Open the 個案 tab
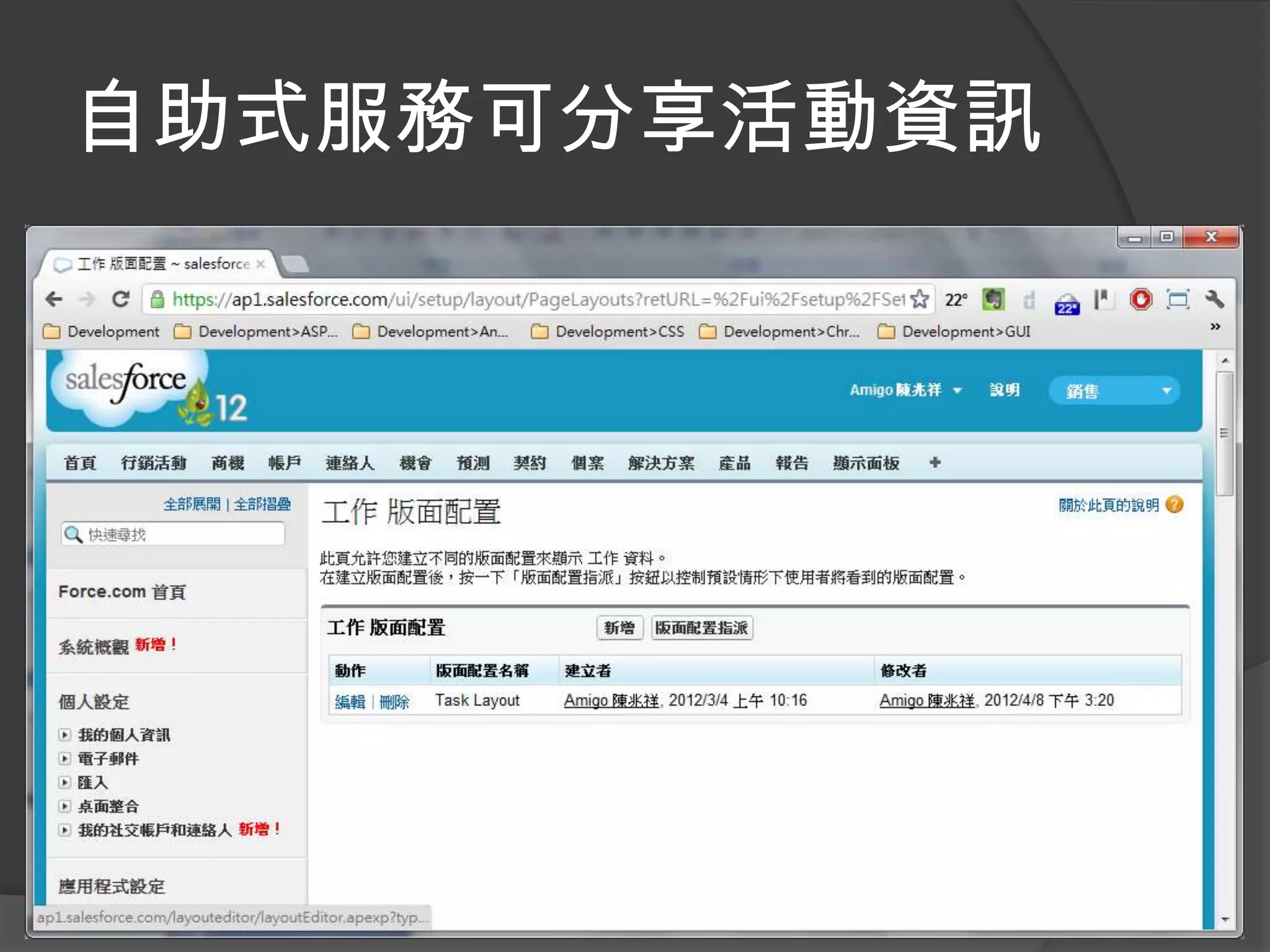This screenshot has width=1270, height=952. click(x=587, y=463)
